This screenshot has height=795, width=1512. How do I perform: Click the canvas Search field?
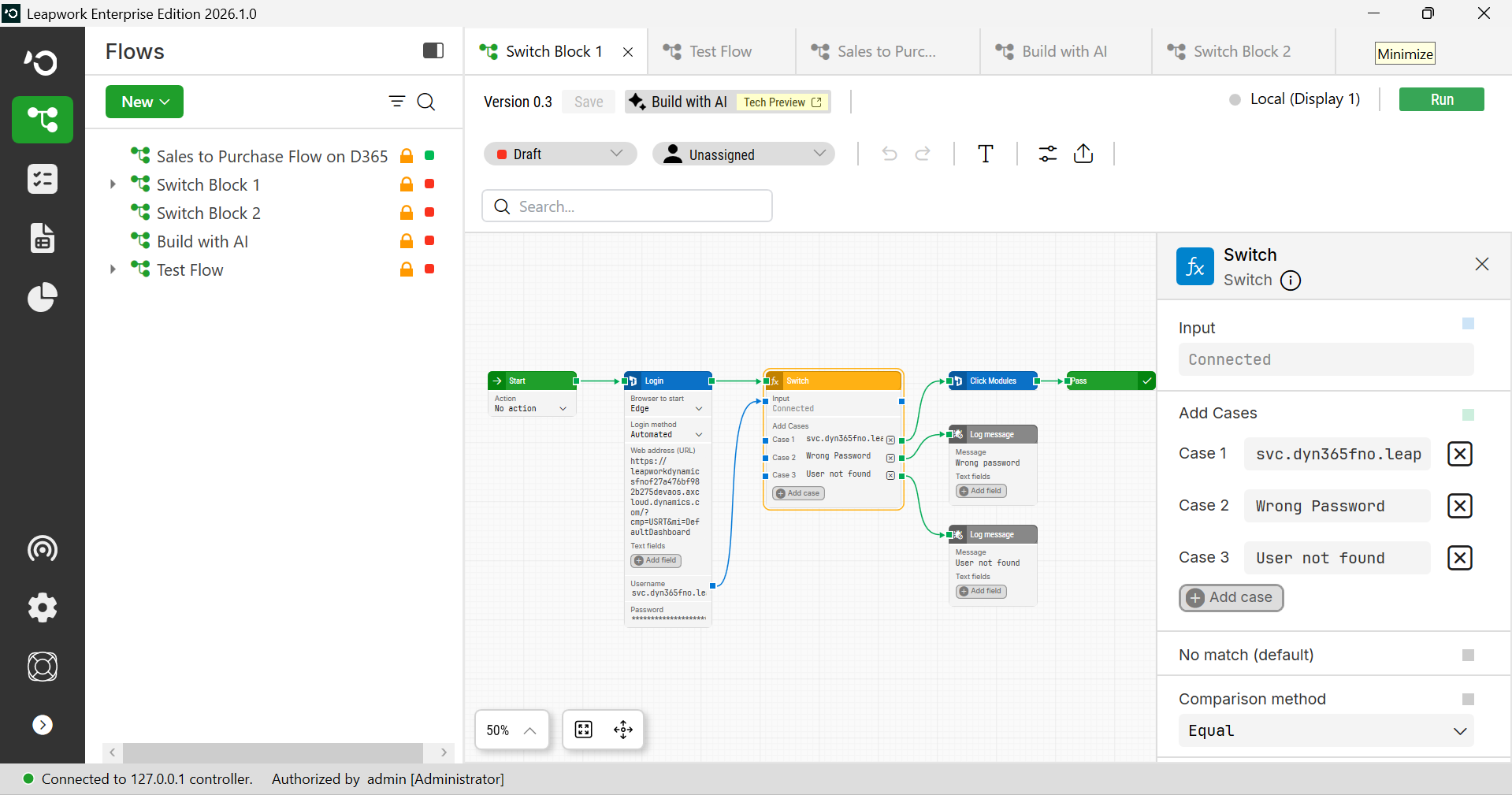(627, 206)
